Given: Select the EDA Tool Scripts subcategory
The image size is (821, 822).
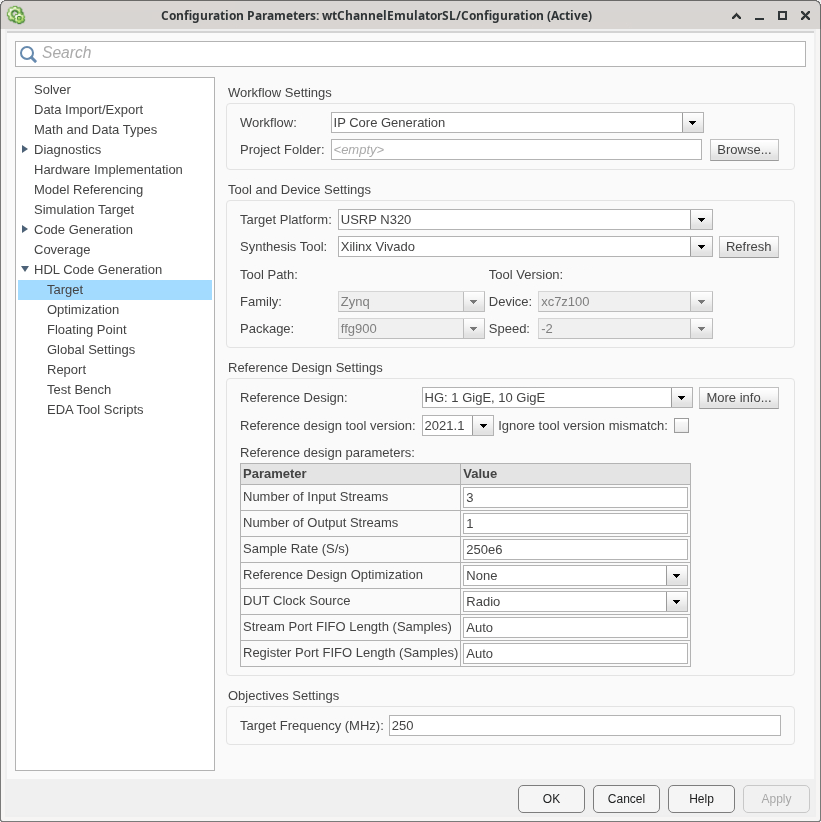Looking at the screenshot, I should [95, 409].
